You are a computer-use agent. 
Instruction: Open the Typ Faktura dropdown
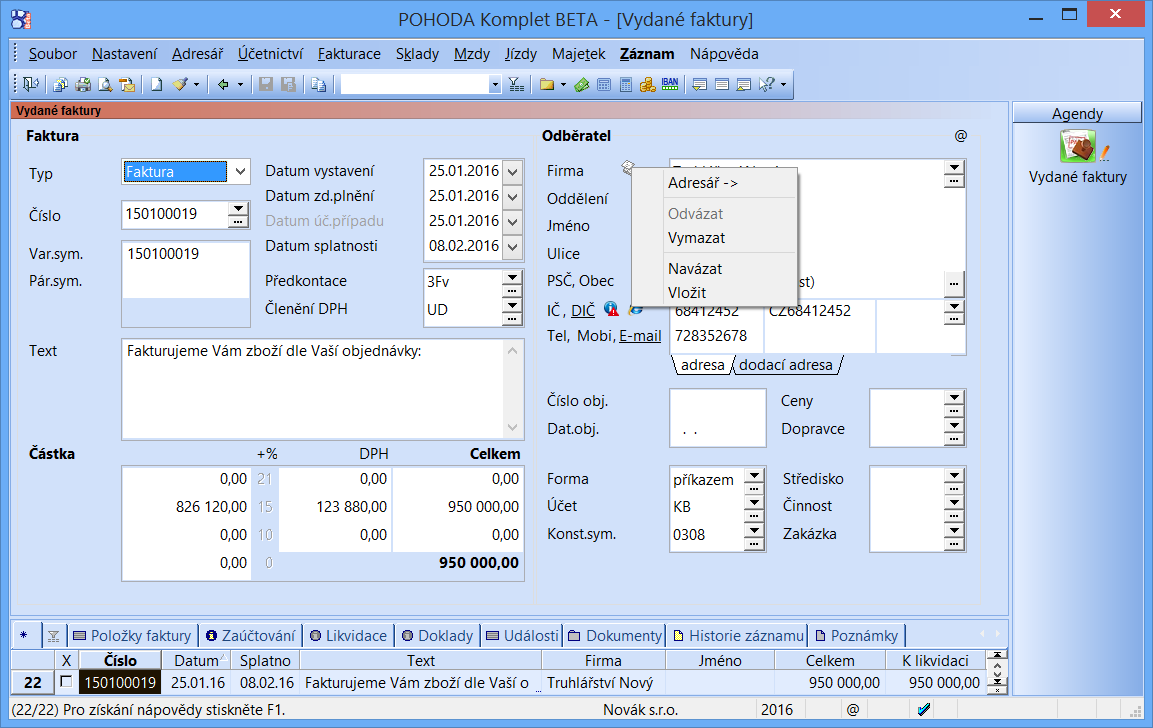(240, 172)
